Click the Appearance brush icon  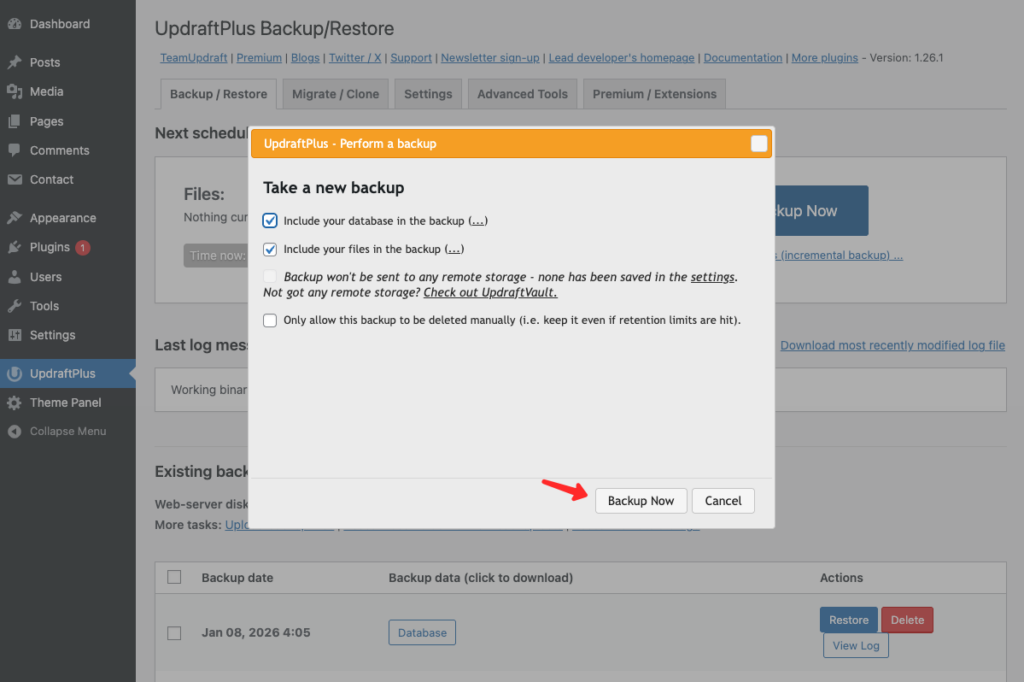click(14, 218)
